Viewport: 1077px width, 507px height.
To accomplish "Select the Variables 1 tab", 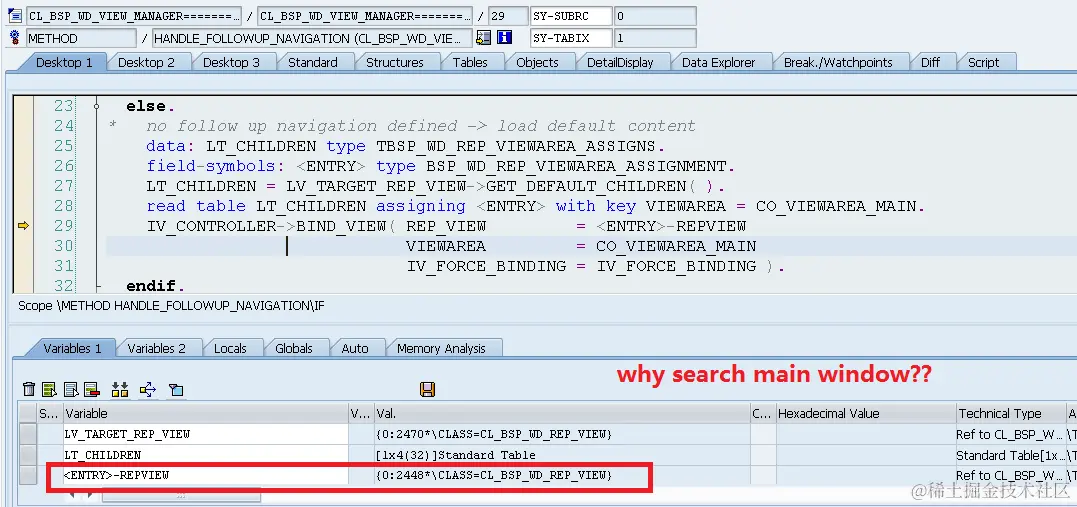I will (72, 348).
